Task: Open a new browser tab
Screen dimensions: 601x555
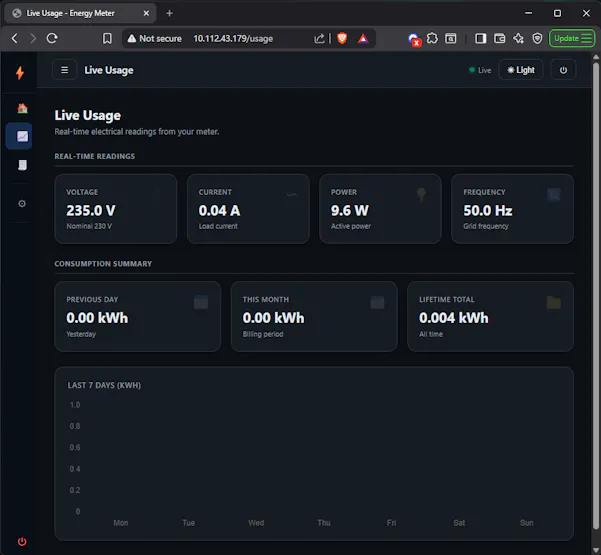Action: coord(169,13)
